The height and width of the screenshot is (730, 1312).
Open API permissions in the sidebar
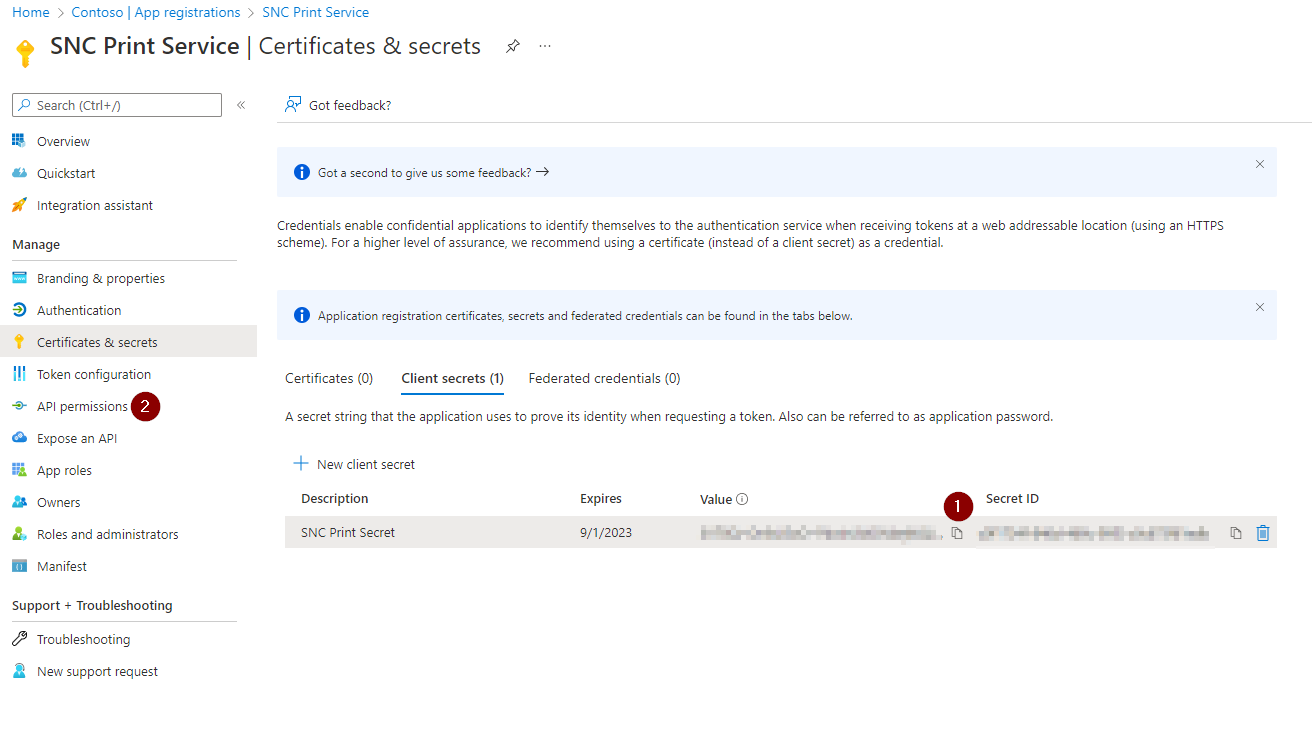click(82, 407)
